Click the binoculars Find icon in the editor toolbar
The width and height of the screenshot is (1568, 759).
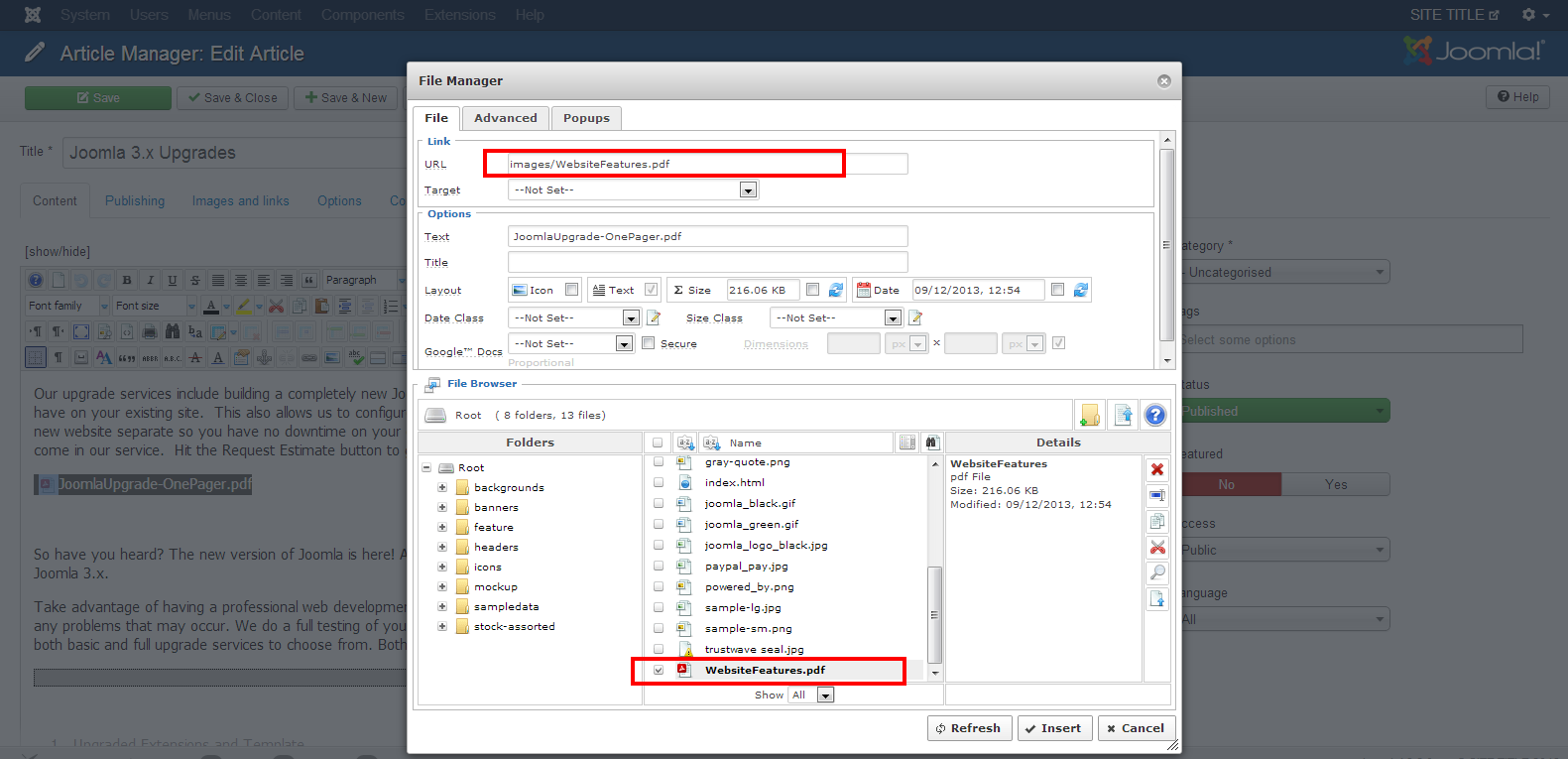pyautogui.click(x=173, y=331)
